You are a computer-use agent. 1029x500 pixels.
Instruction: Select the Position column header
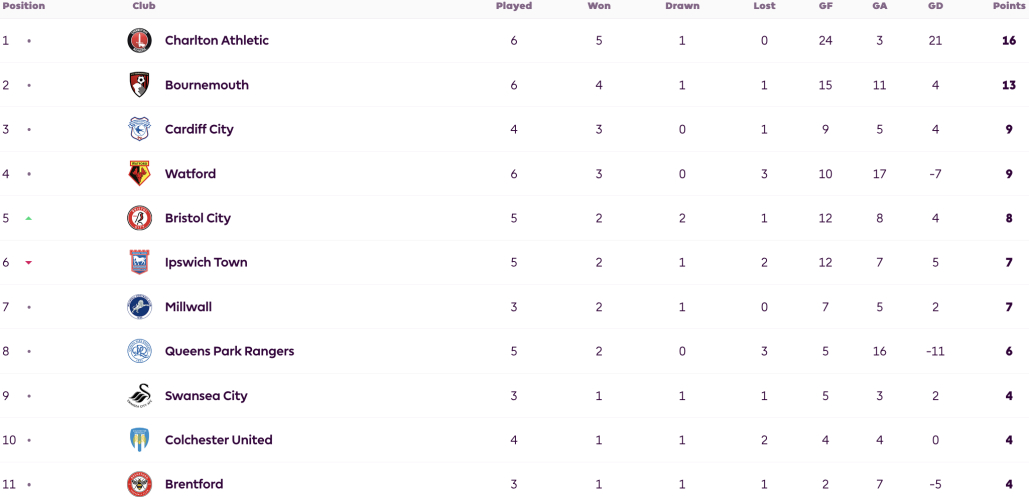pos(22,6)
